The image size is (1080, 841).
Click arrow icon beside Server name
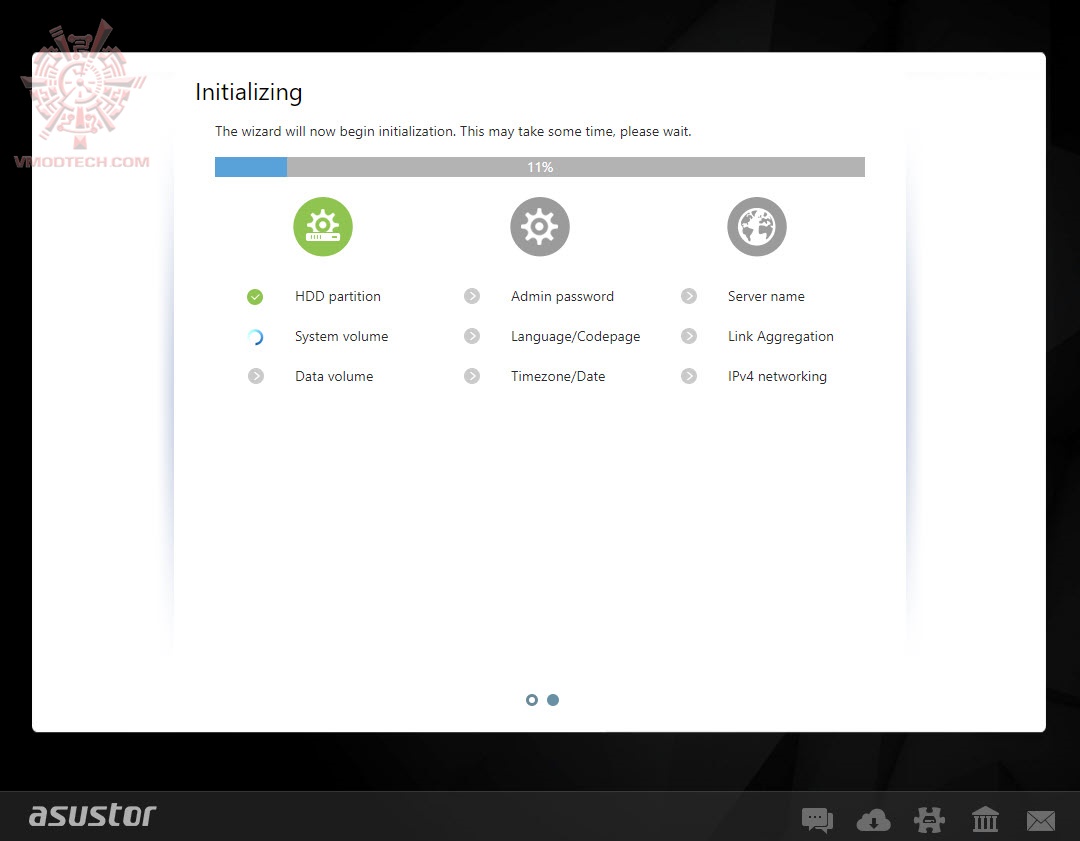pos(689,296)
